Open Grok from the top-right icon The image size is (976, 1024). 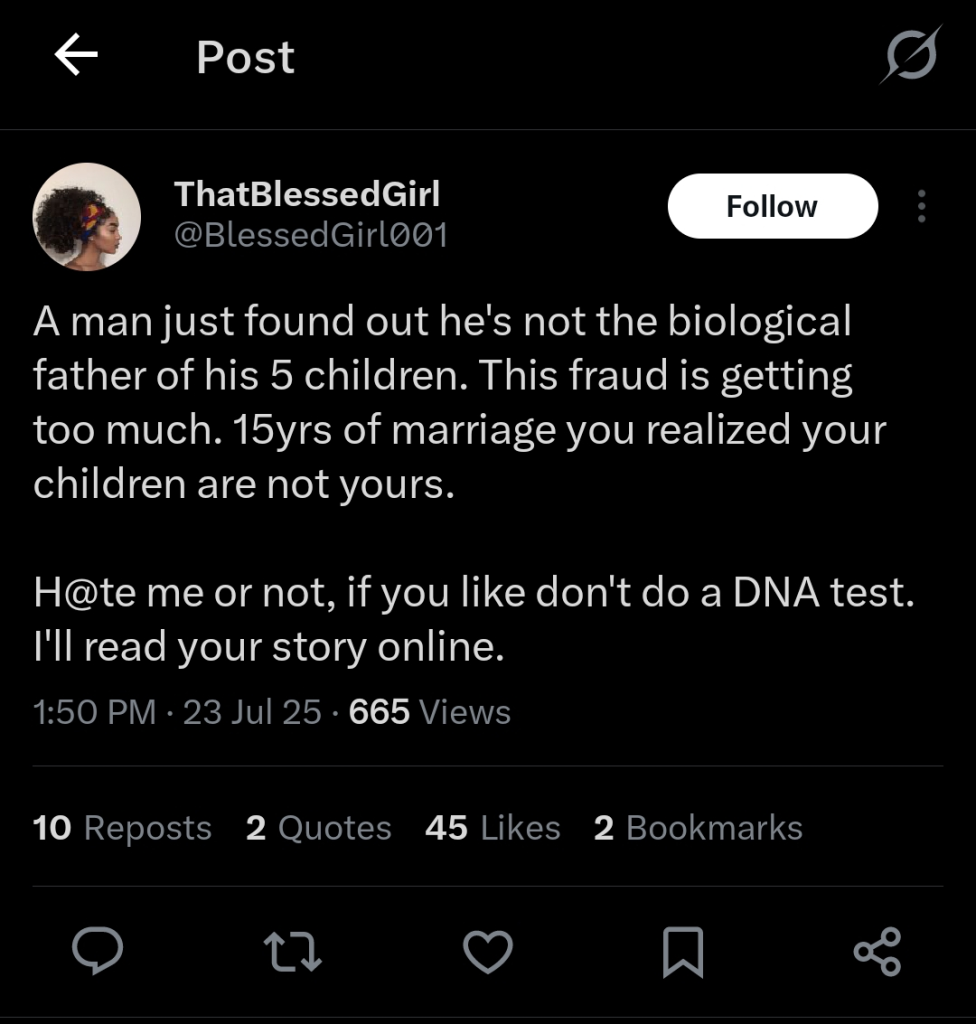pos(910,55)
